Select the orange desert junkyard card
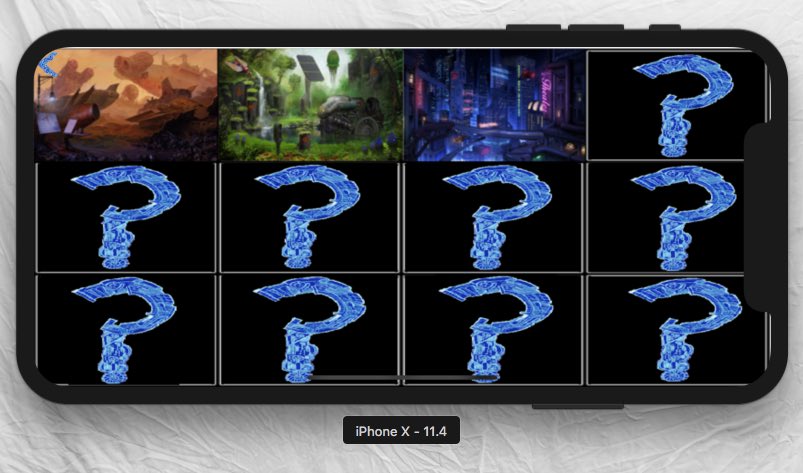Image resolution: width=803 pixels, height=473 pixels. click(x=126, y=105)
